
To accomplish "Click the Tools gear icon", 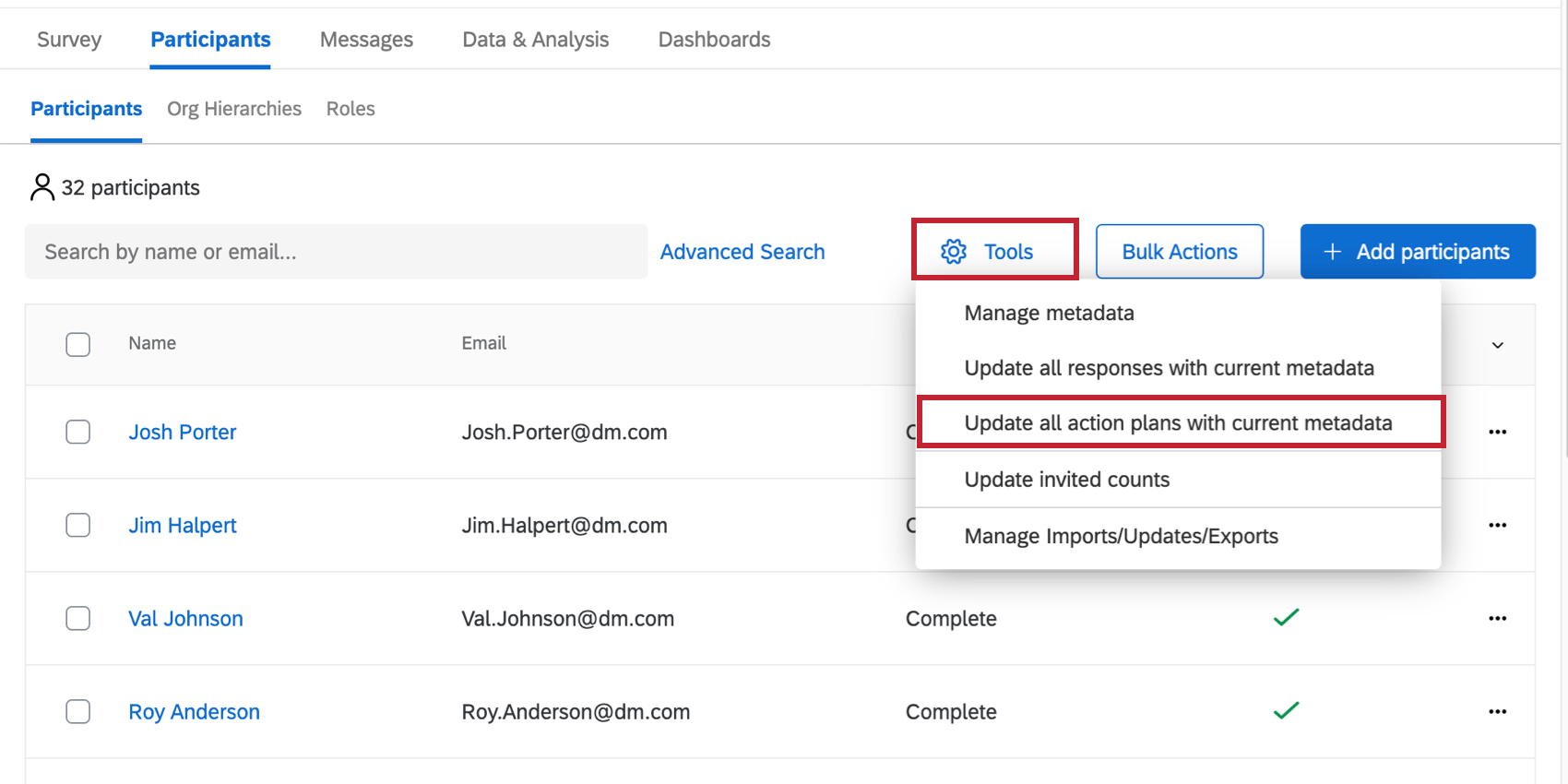I will pos(954,251).
